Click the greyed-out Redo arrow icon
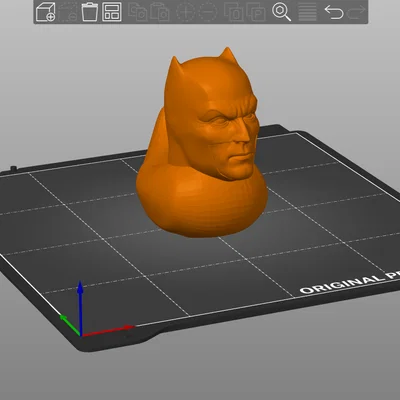Screen dimensions: 400x400 click(x=356, y=12)
